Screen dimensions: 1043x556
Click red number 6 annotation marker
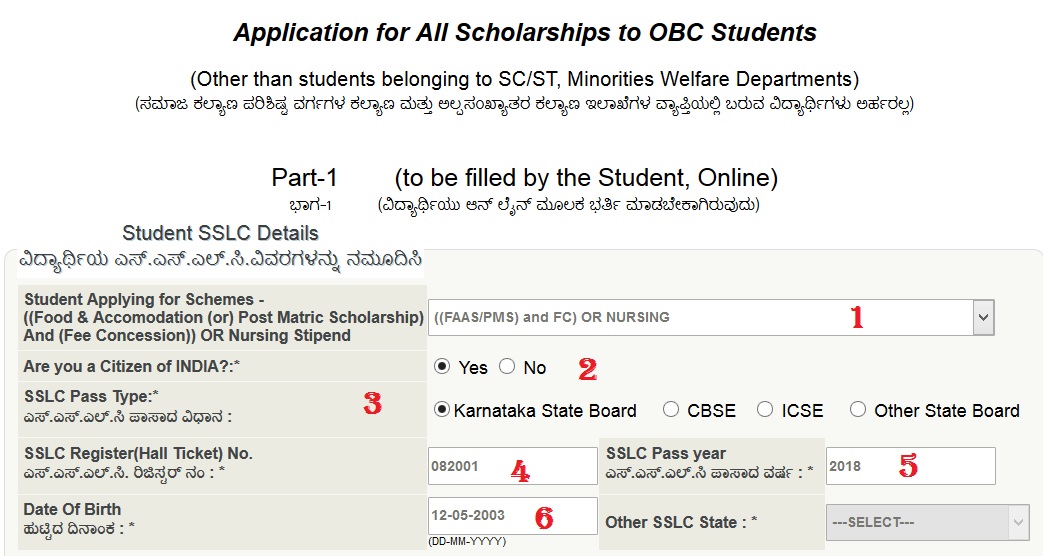[x=543, y=517]
